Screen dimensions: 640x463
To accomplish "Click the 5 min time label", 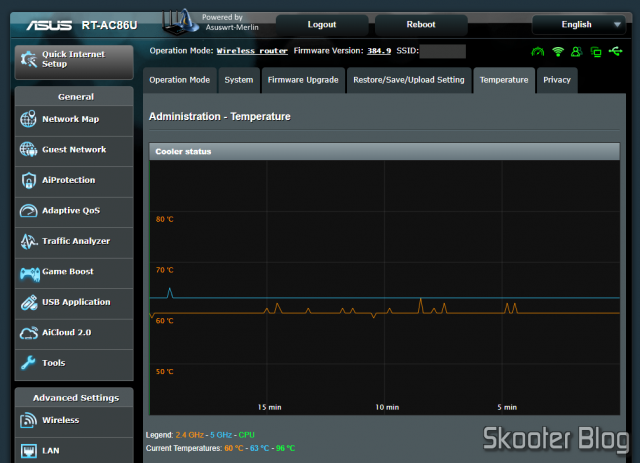I will pos(507,407).
